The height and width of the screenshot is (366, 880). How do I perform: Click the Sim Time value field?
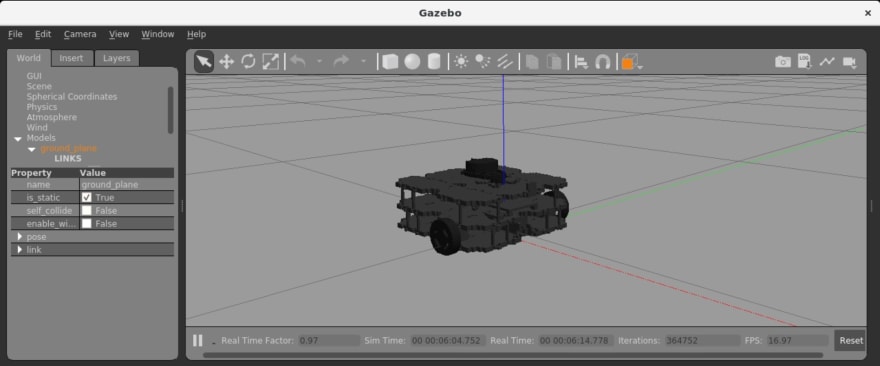click(447, 340)
